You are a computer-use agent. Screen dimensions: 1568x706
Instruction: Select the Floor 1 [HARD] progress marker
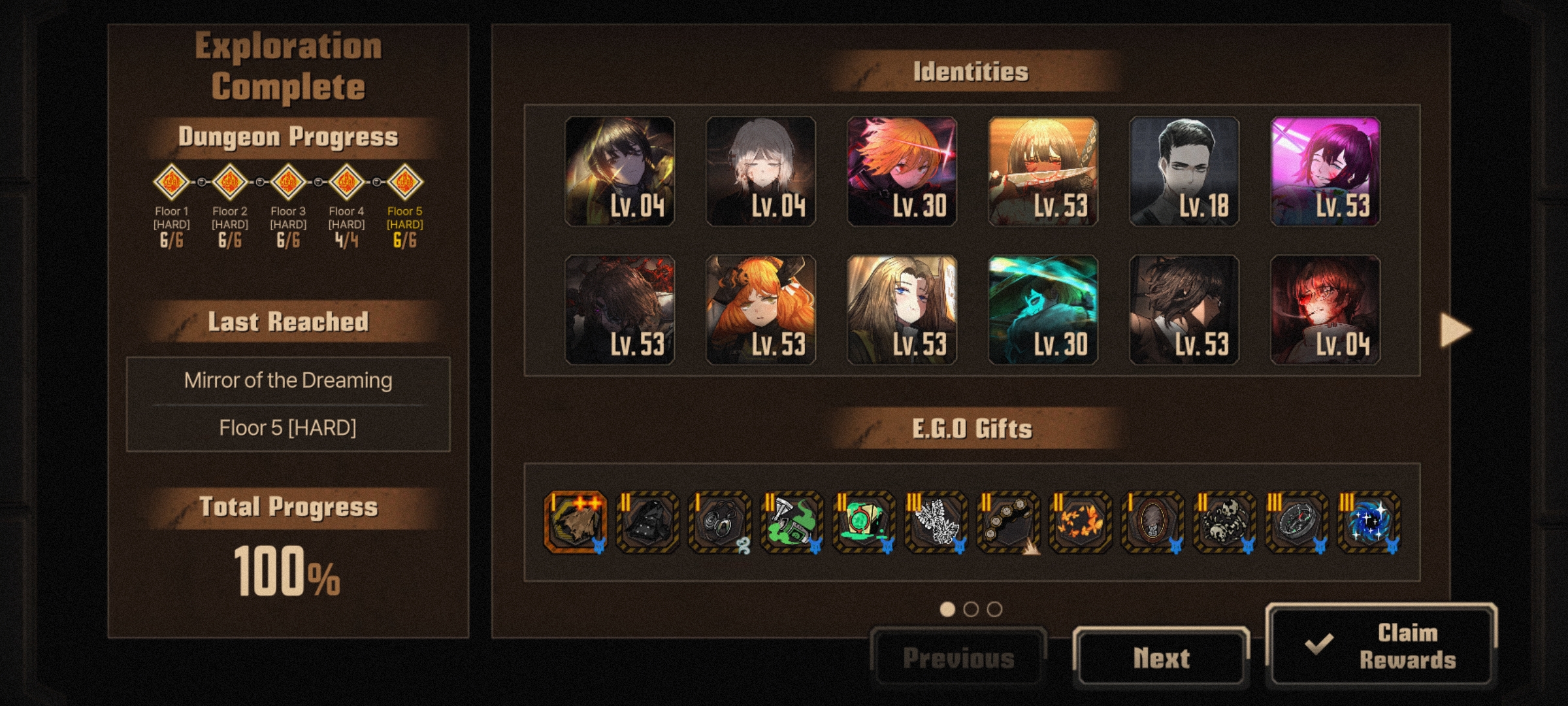pyautogui.click(x=171, y=182)
